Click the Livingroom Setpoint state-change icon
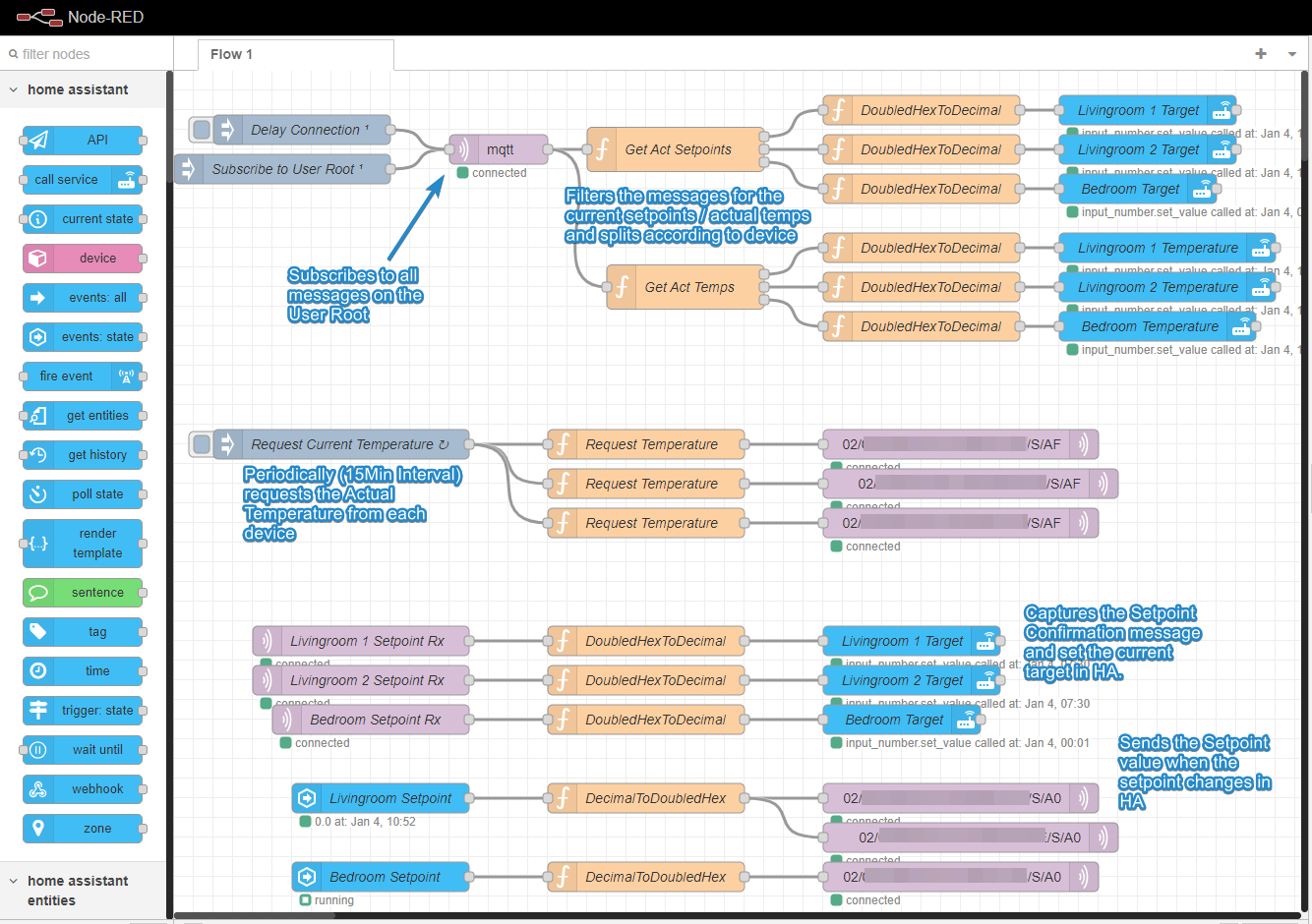Image resolution: width=1312 pixels, height=924 pixels. coord(307,798)
